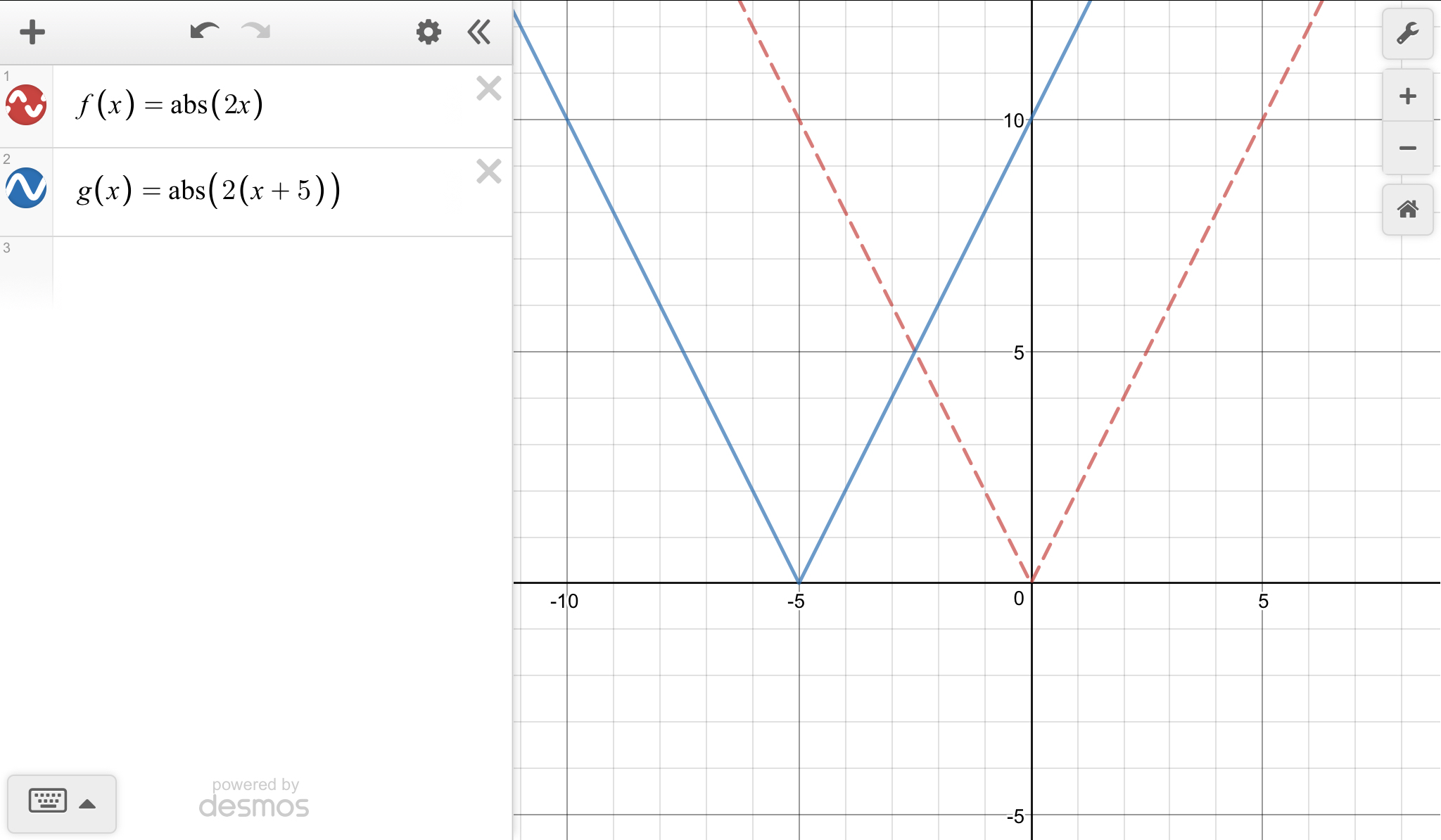Open the powered by desmos link

click(x=254, y=799)
